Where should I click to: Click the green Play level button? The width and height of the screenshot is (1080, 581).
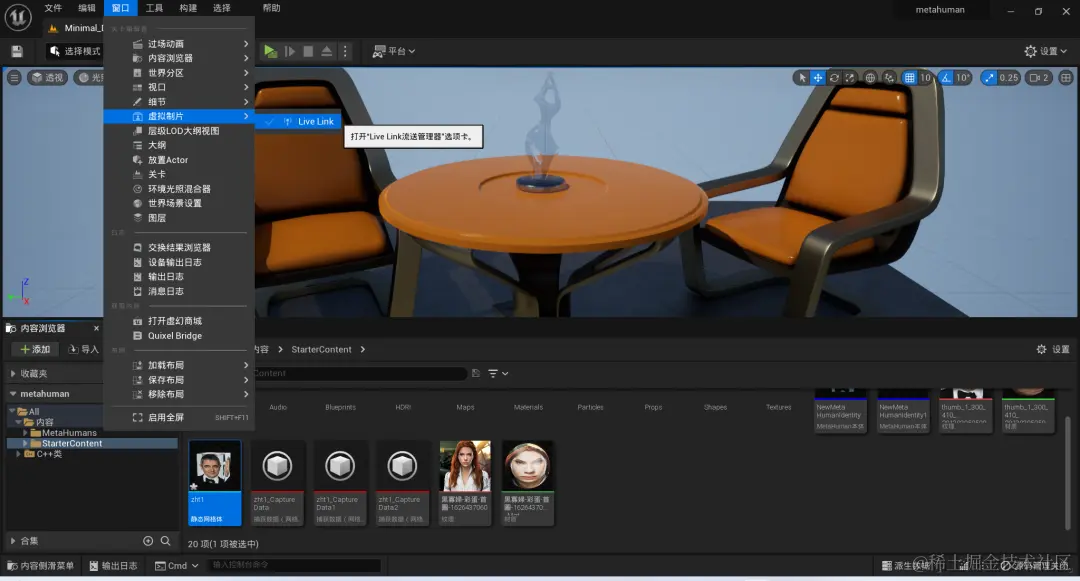click(270, 51)
